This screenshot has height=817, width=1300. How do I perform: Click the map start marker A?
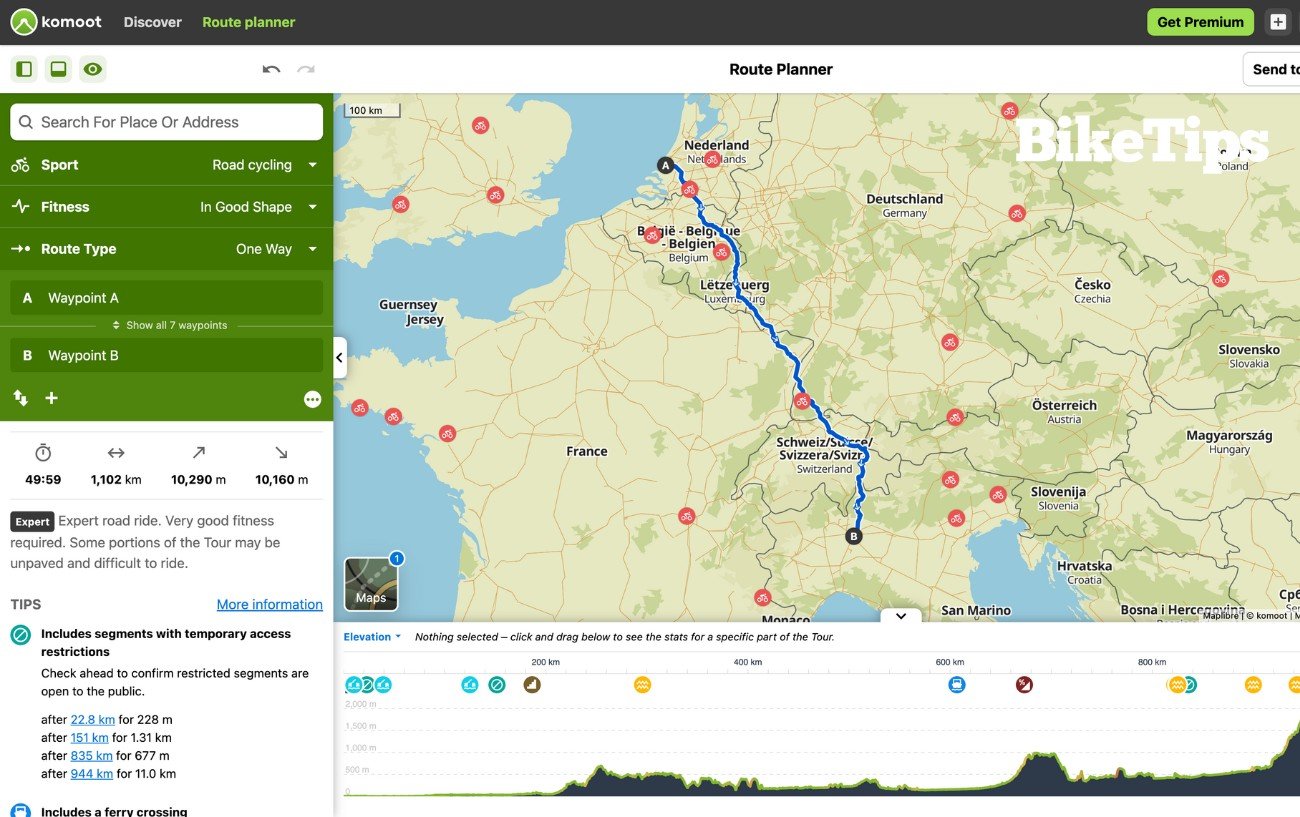pos(665,165)
